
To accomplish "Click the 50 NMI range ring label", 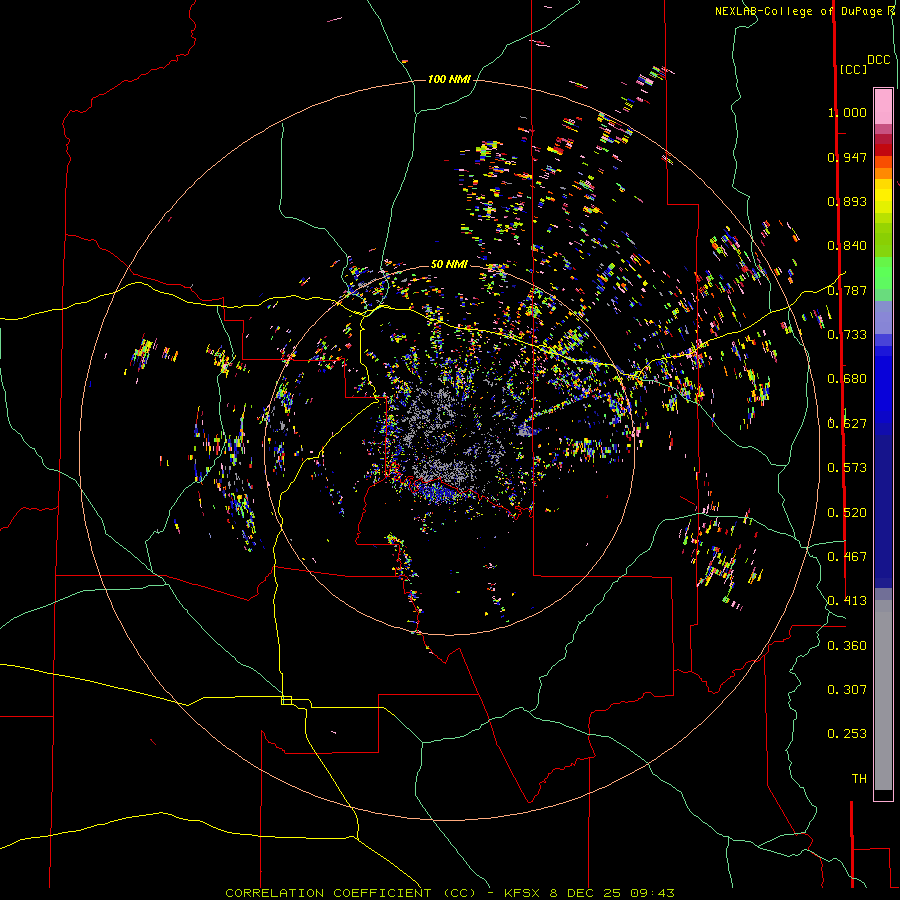I will click(x=449, y=264).
